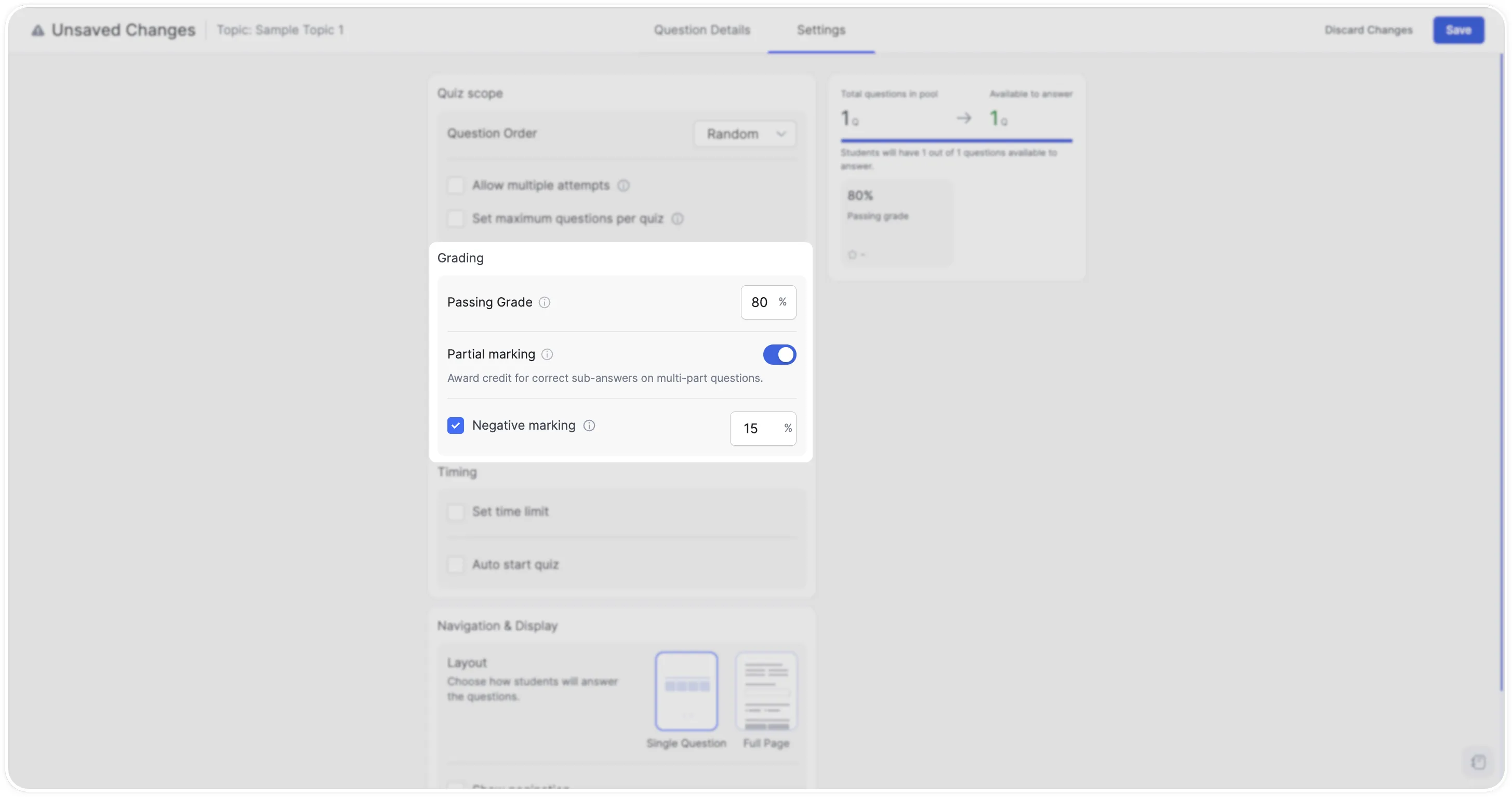The height and width of the screenshot is (797, 1512).
Task: Click the 'Navigation & Display' heading
Action: 497,626
